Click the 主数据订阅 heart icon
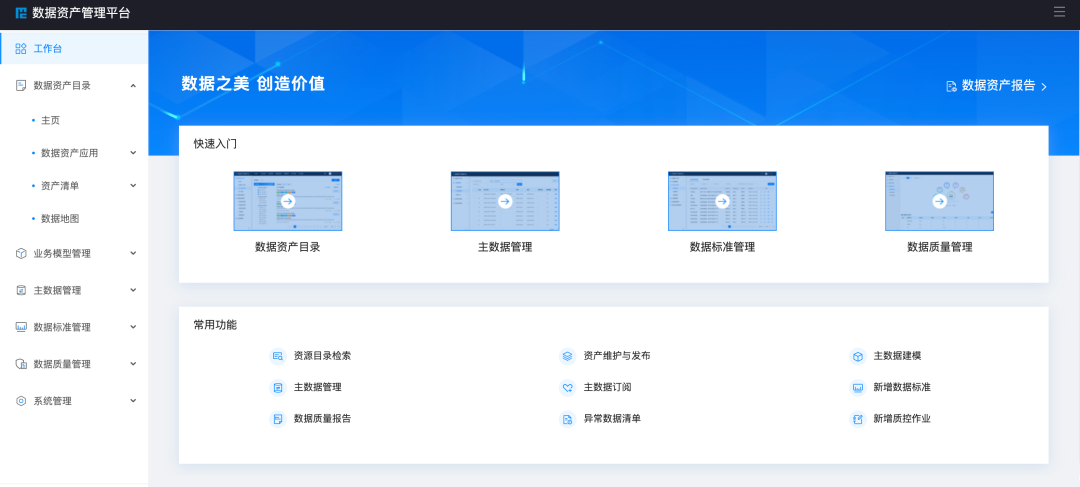Viewport: 1080px width, 487px height. point(567,387)
